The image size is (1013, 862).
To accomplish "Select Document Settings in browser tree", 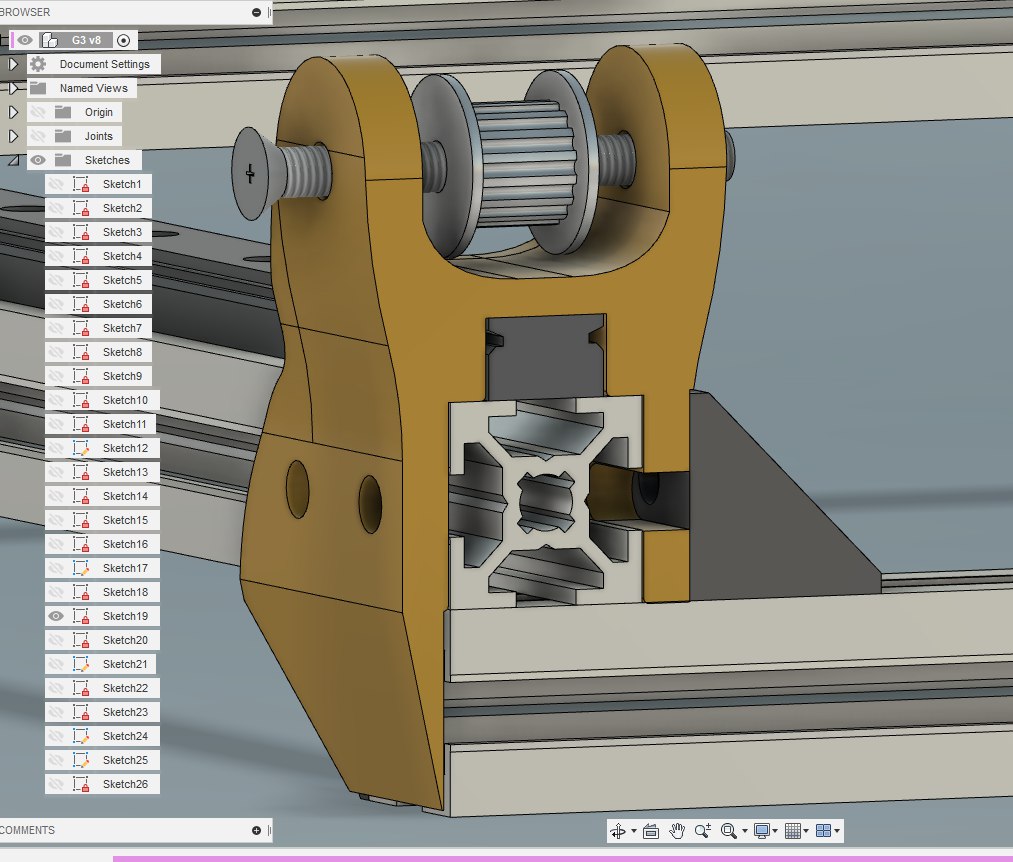I will [x=105, y=64].
